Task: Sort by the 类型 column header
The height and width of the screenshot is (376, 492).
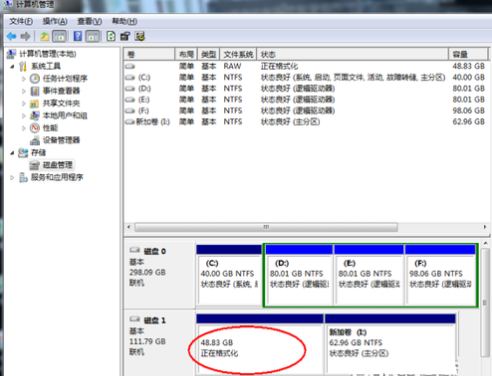Action: pos(209,54)
